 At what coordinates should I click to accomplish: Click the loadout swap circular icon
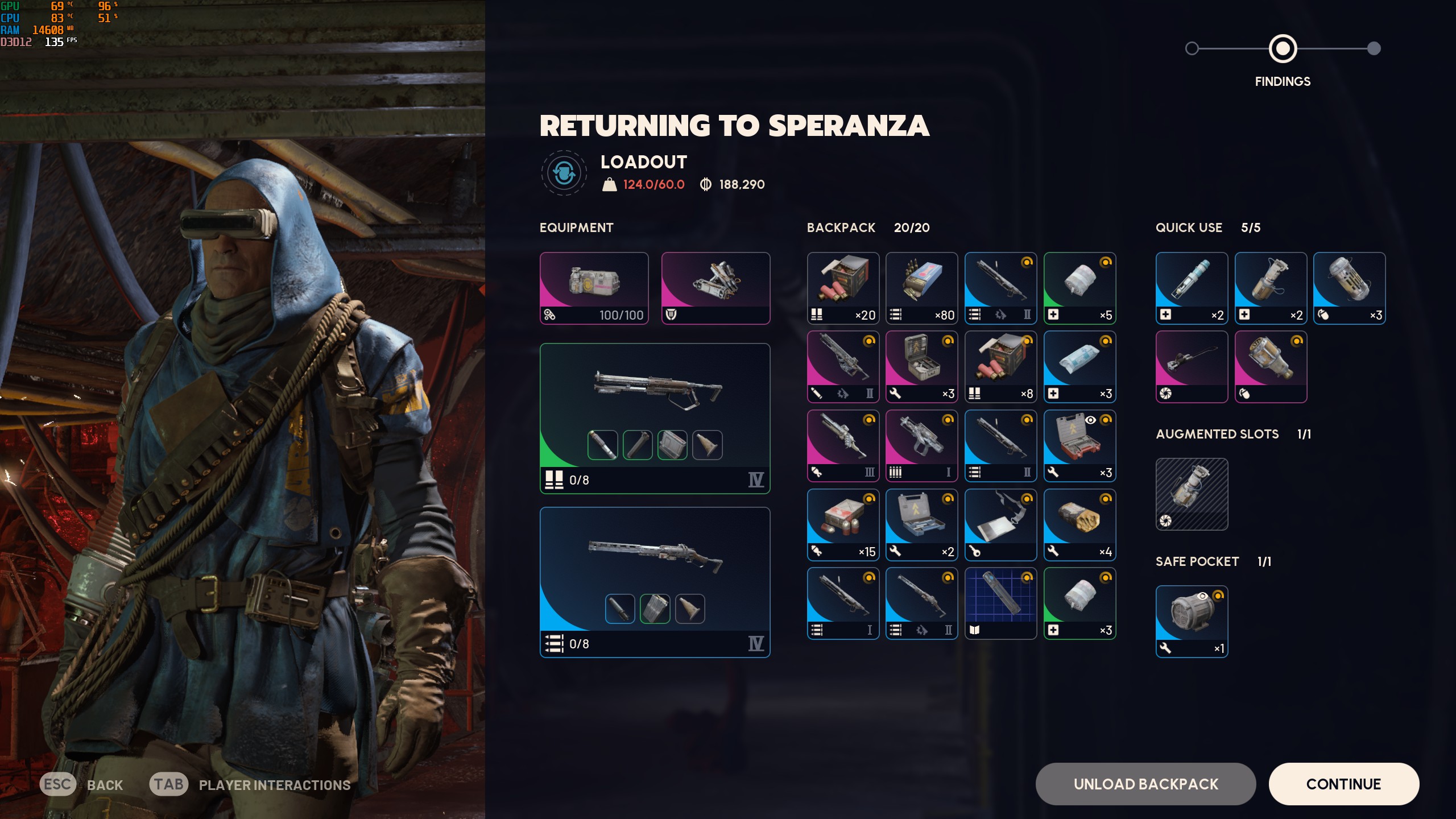pyautogui.click(x=564, y=173)
